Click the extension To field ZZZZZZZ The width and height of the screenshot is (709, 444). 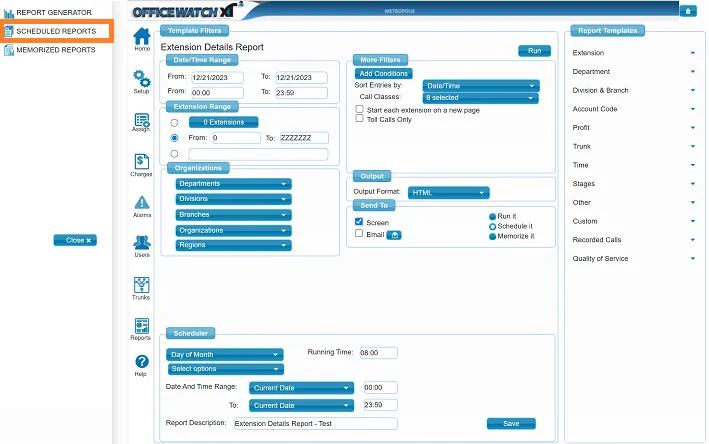pos(304,138)
